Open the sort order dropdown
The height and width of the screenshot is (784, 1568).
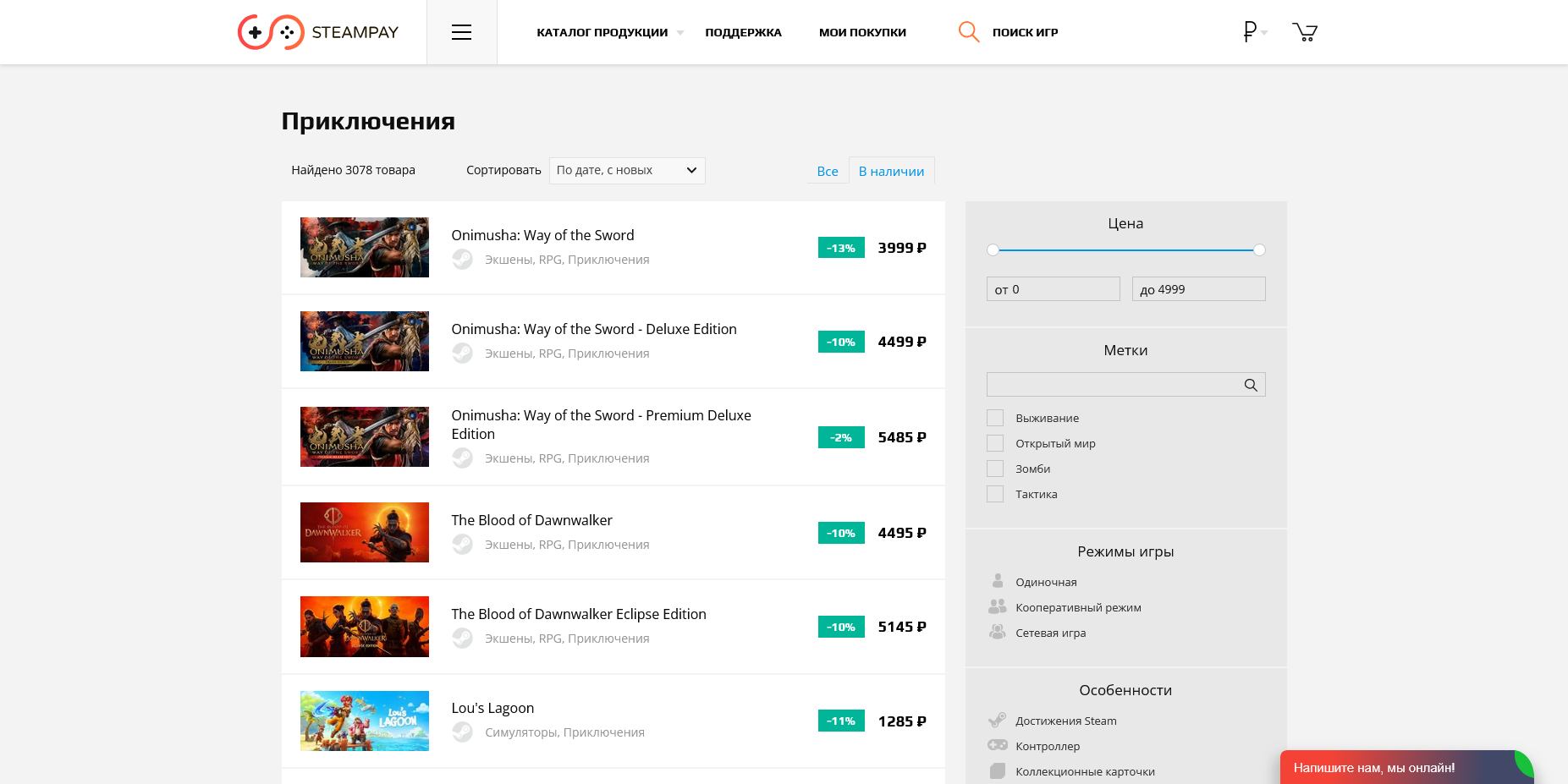(x=627, y=170)
